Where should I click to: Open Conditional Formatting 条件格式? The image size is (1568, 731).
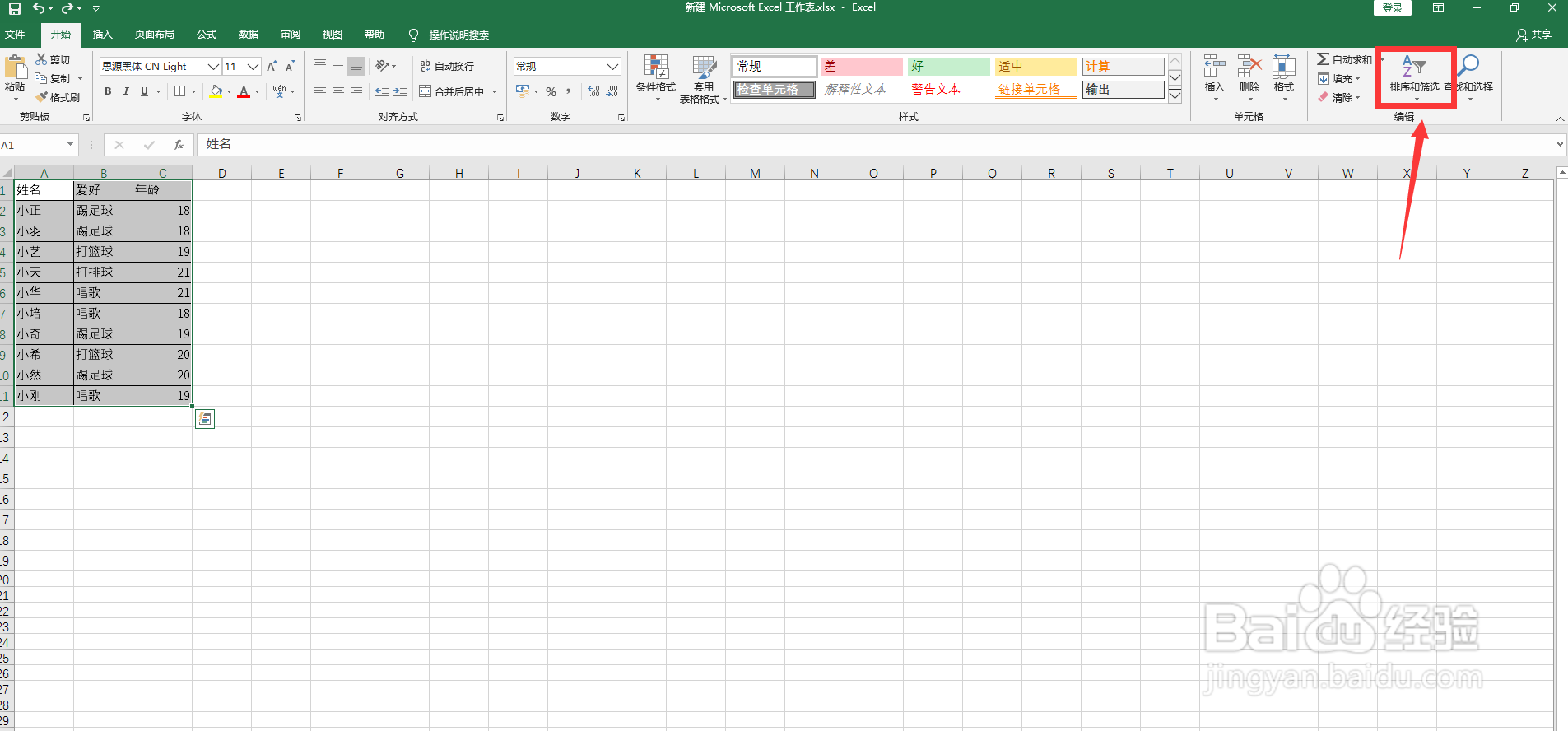pyautogui.click(x=656, y=78)
